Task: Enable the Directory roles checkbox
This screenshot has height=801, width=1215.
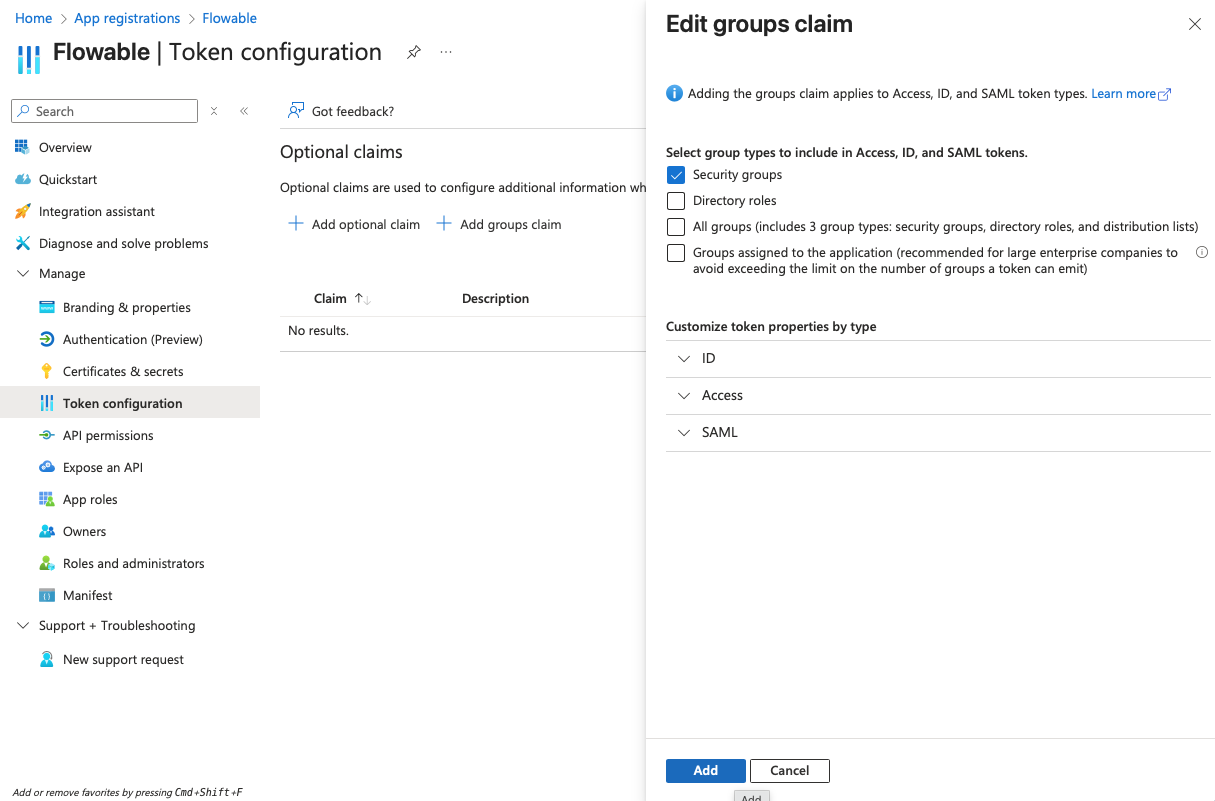Action: pyautogui.click(x=676, y=201)
